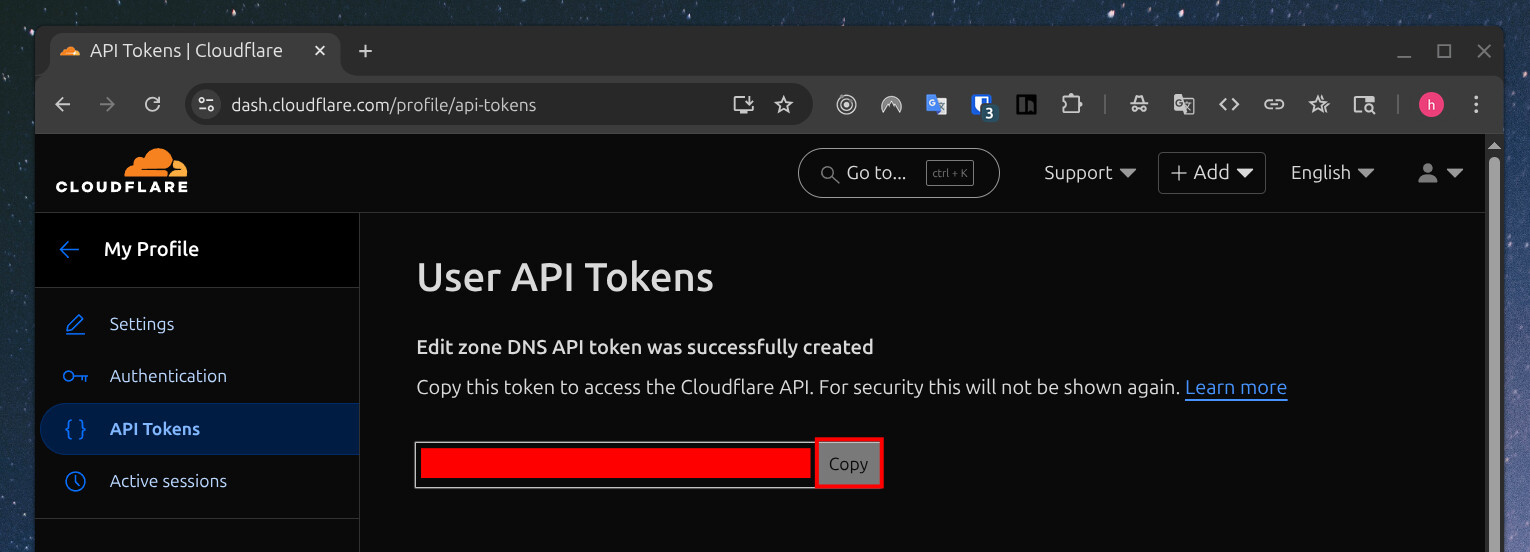The height and width of the screenshot is (552, 1530).
Task: Click the Settings pencil icon
Action: 75,324
